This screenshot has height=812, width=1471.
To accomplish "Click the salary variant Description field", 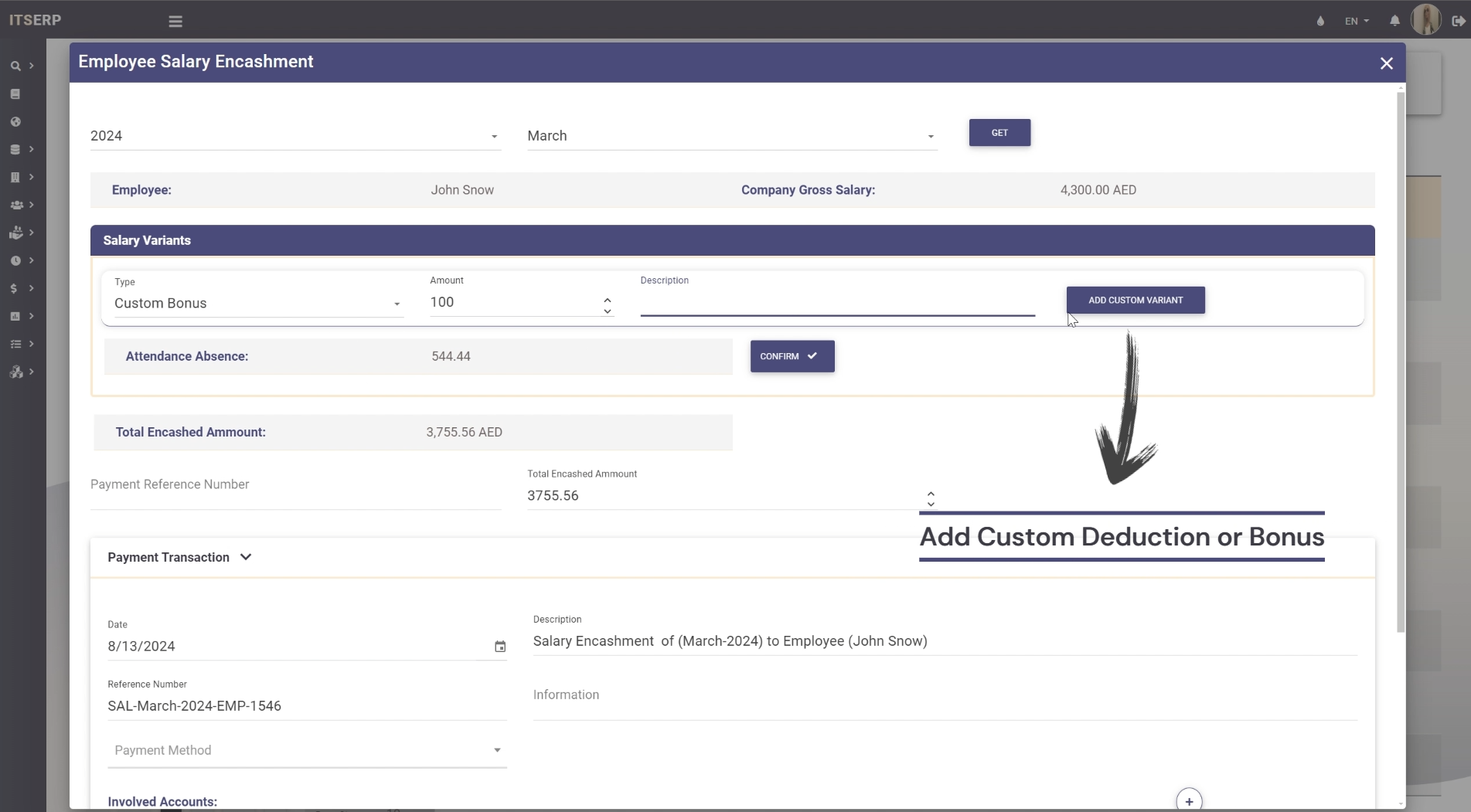I will point(836,303).
